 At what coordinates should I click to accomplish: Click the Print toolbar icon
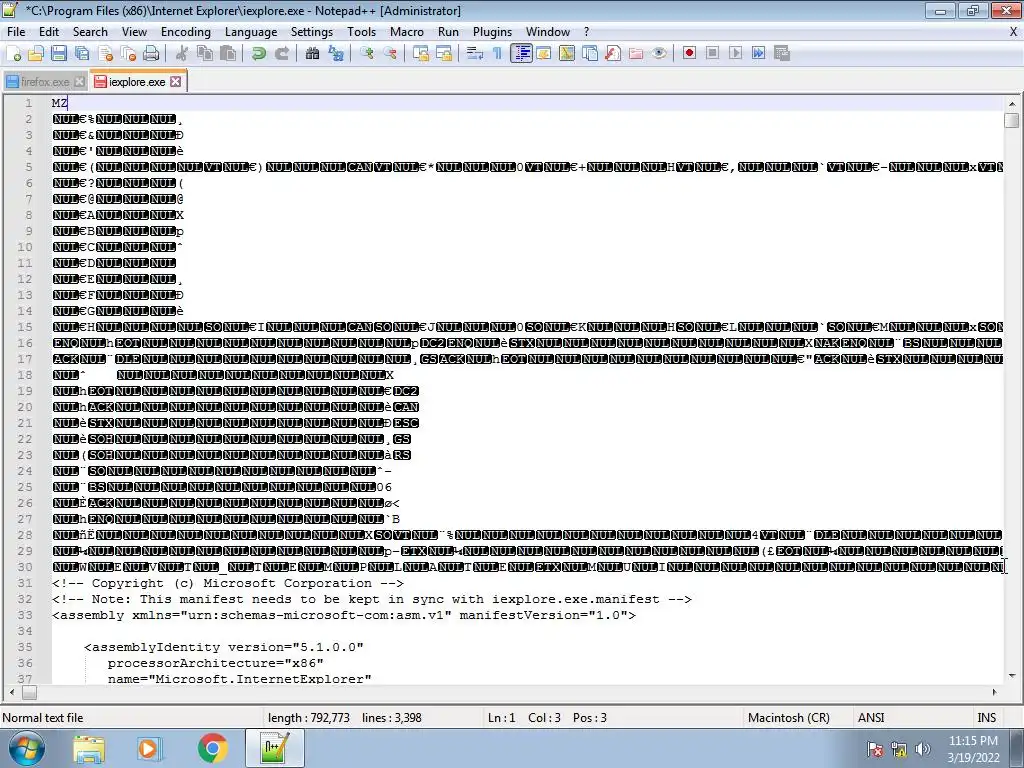pos(152,54)
